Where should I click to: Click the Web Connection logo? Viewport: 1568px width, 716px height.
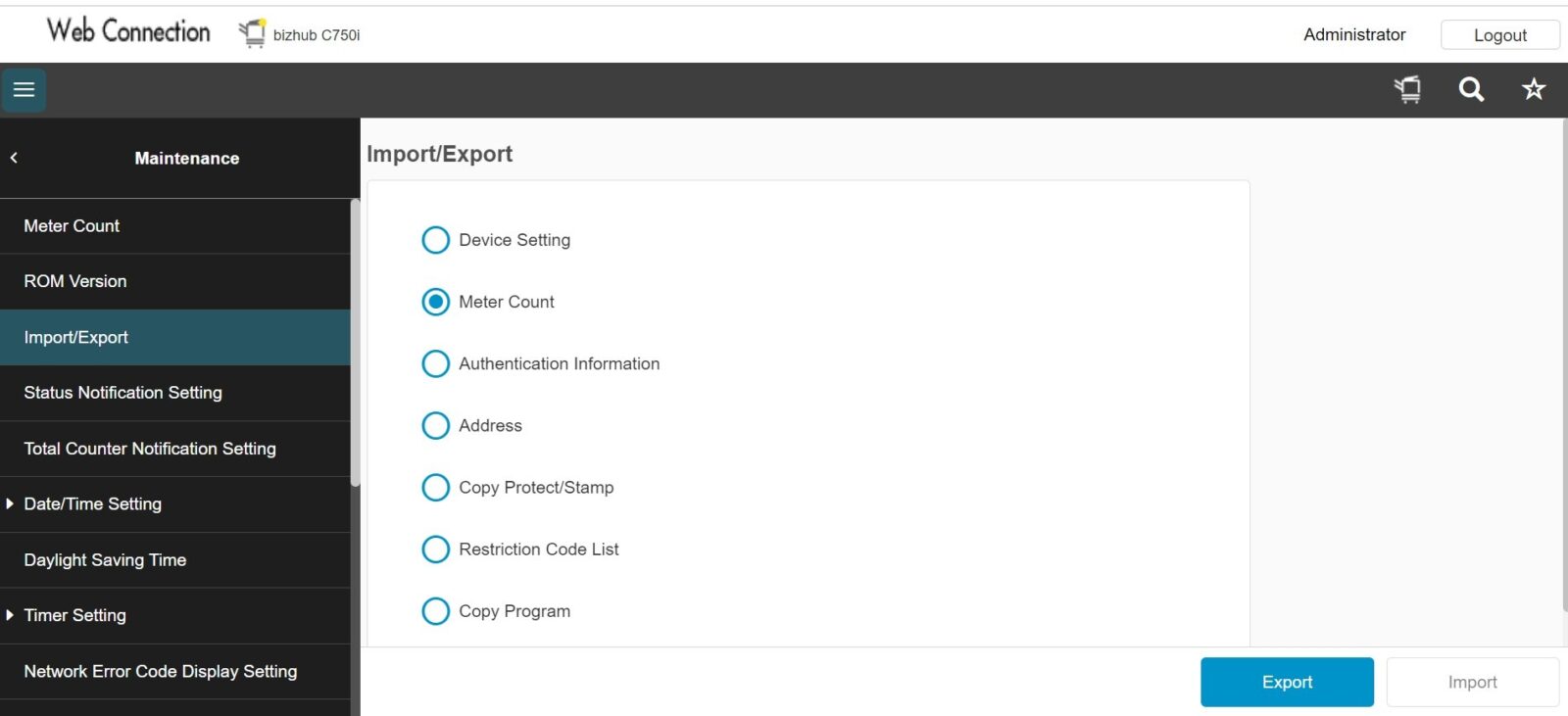(x=128, y=31)
